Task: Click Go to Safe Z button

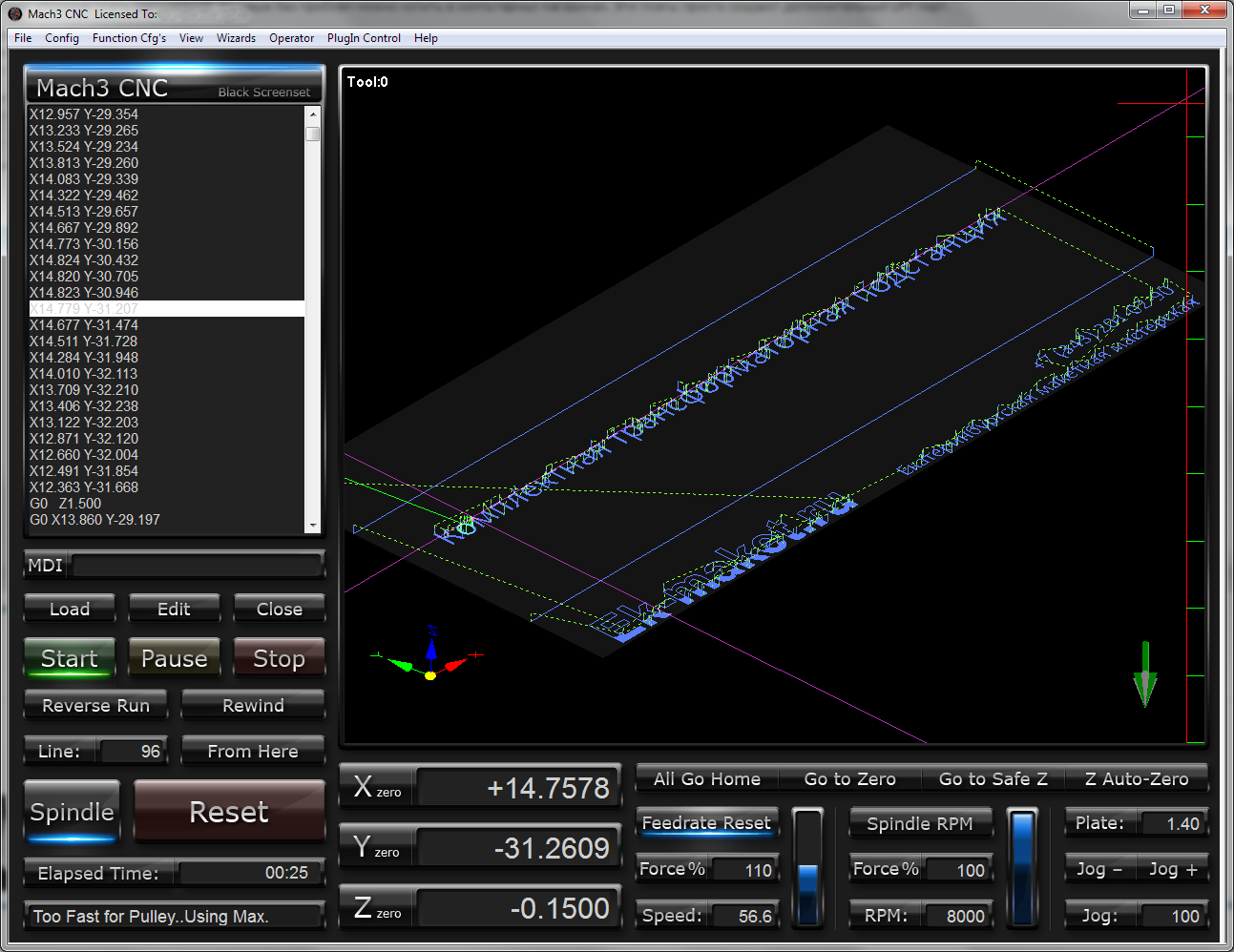Action: tap(993, 778)
